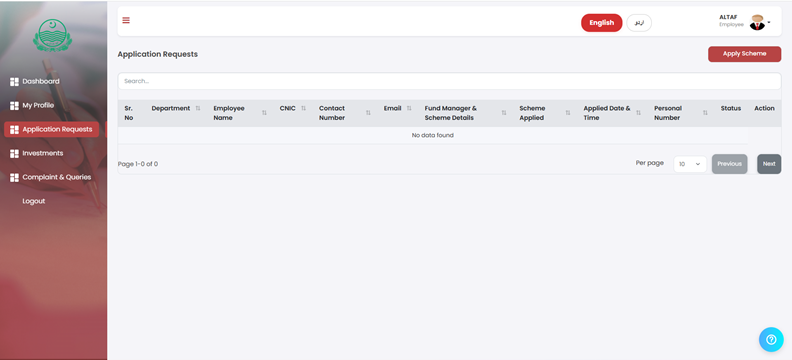Focus the Search input field
Screen dimensions: 792x360
pos(450,81)
